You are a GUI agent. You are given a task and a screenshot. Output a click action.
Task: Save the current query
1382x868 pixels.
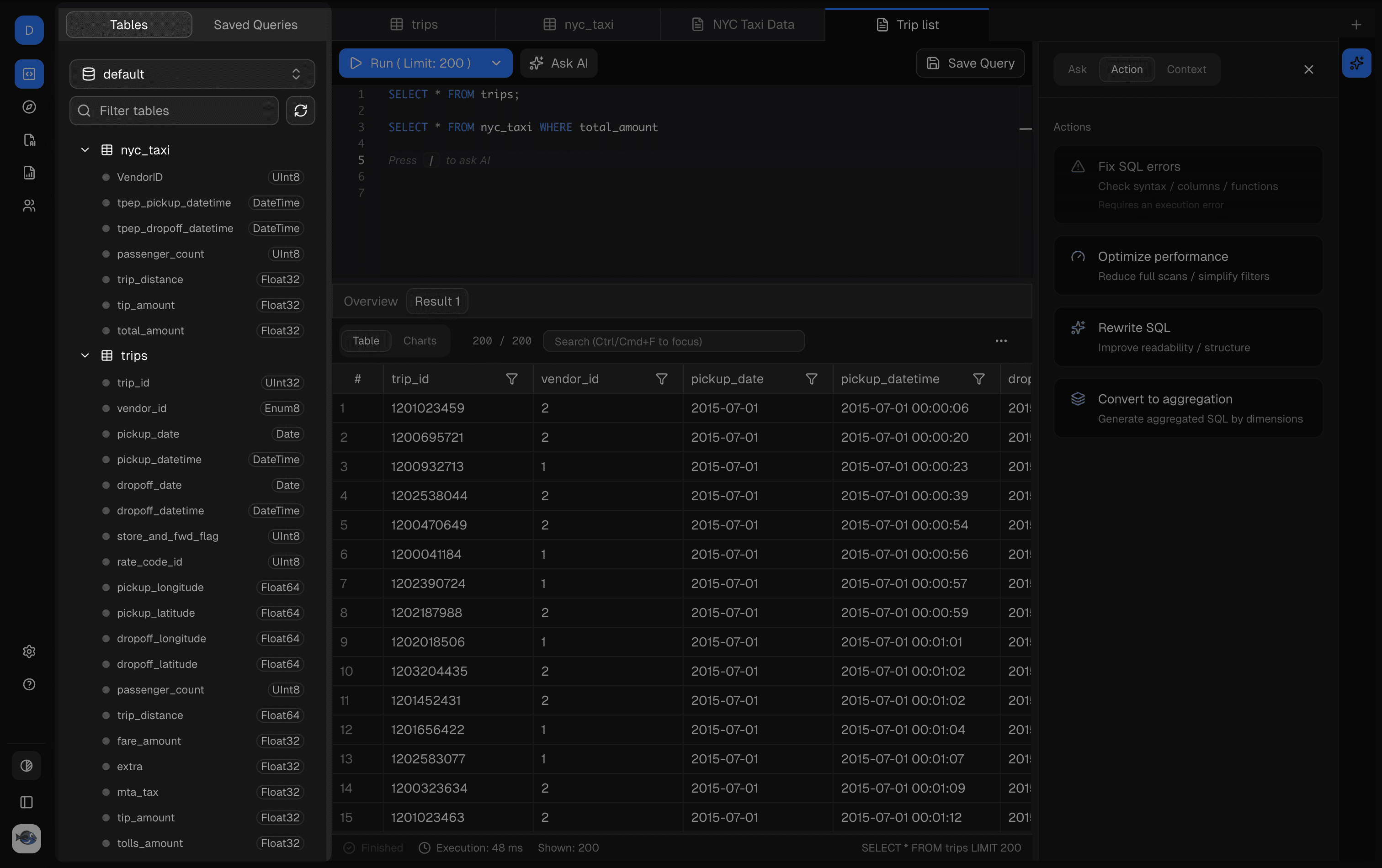coord(971,63)
